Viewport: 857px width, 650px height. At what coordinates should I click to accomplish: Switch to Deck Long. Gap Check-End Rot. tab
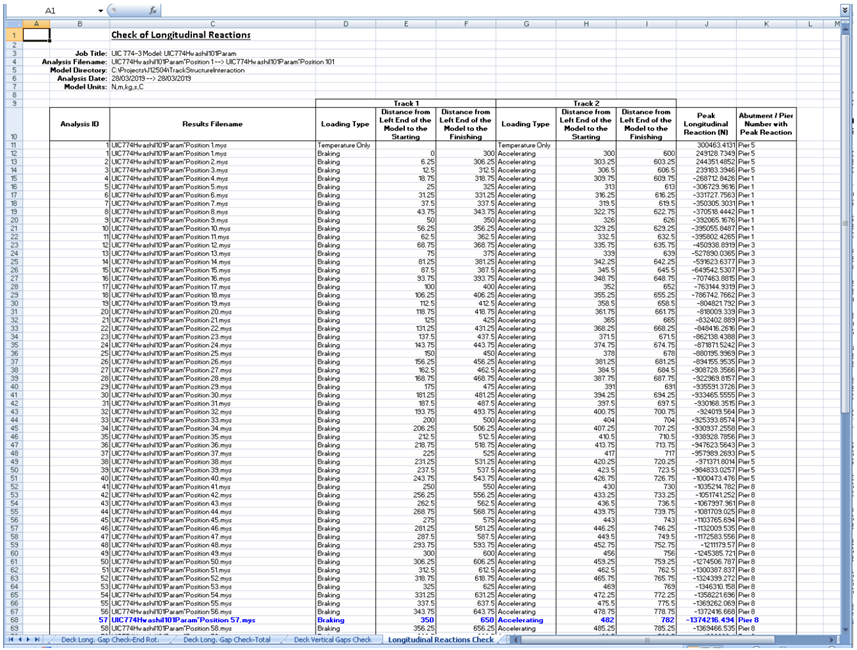pyautogui.click(x=112, y=638)
